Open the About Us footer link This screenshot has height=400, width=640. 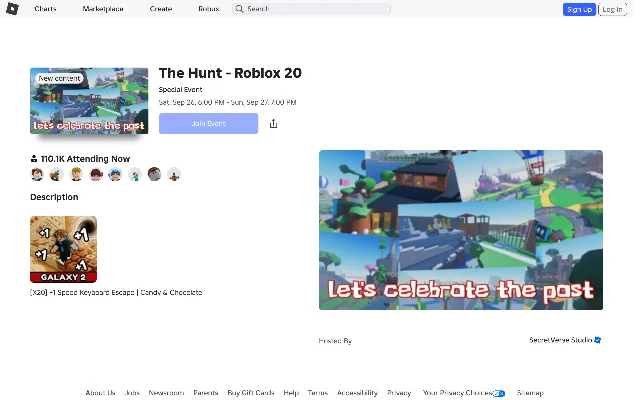pos(100,393)
